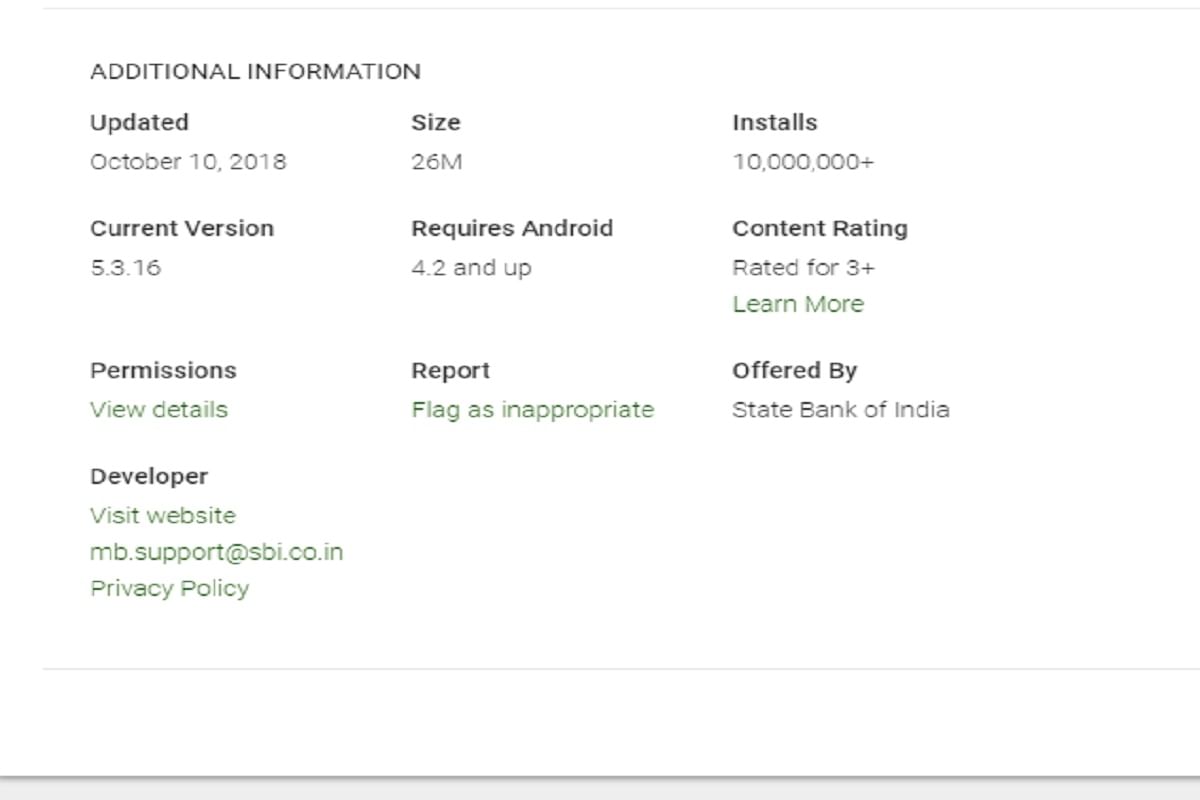The height and width of the screenshot is (800, 1200).
Task: Click Current Version number 5.3.16
Action: (114, 267)
